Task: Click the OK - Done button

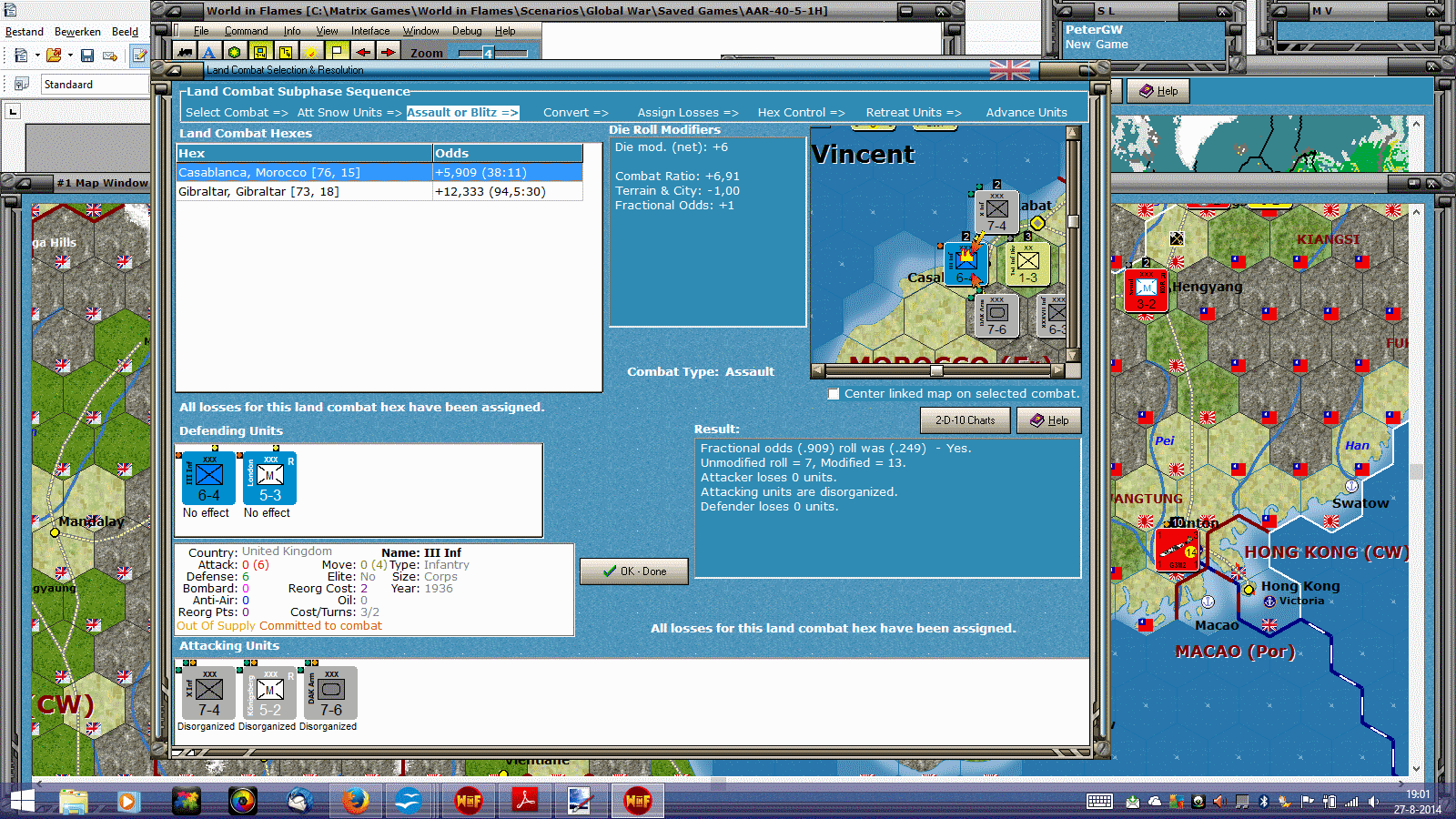Action: (x=634, y=571)
